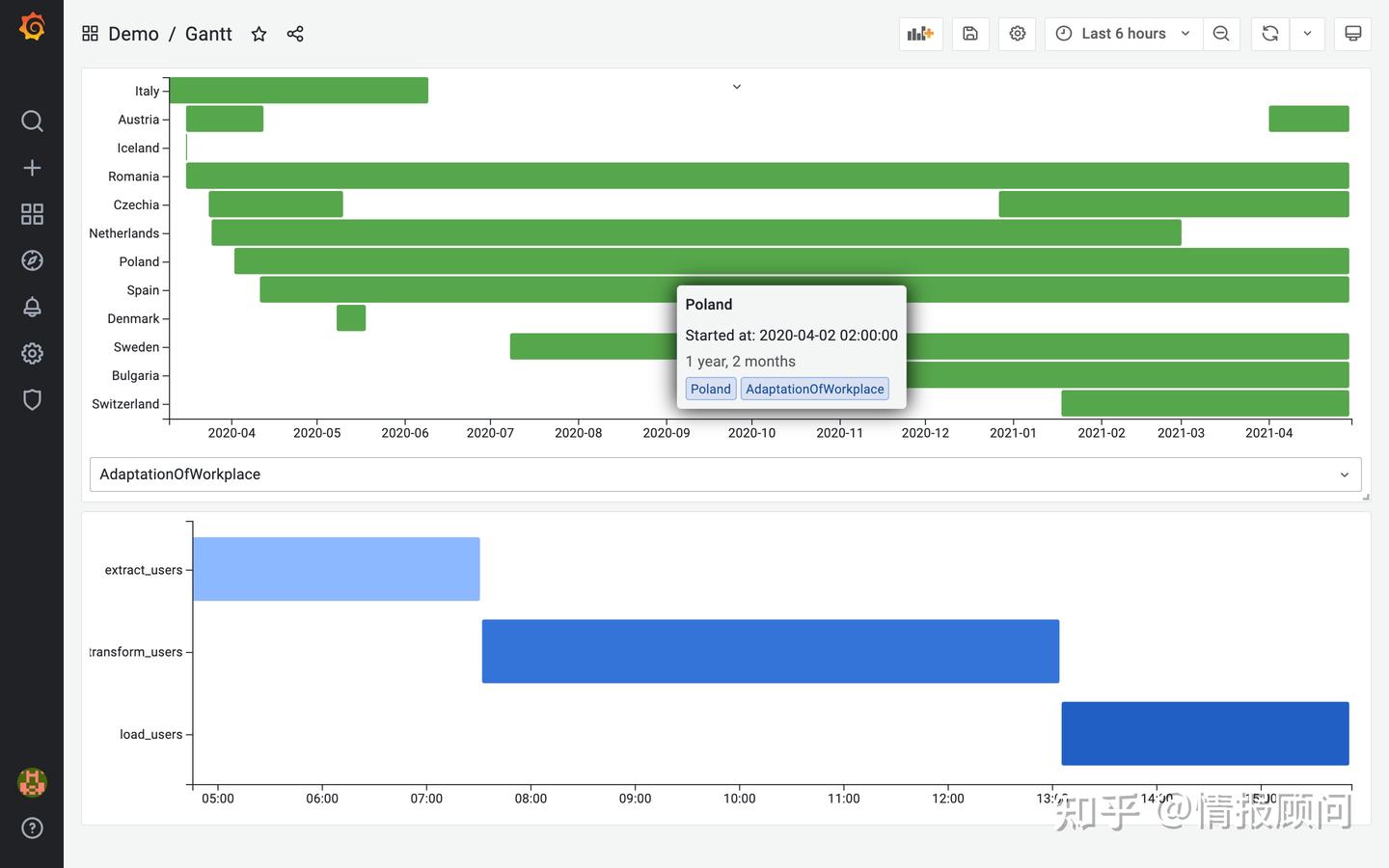Screen dimensions: 1389x868
Task: Refresh the dashboard data
Action: (x=1269, y=34)
